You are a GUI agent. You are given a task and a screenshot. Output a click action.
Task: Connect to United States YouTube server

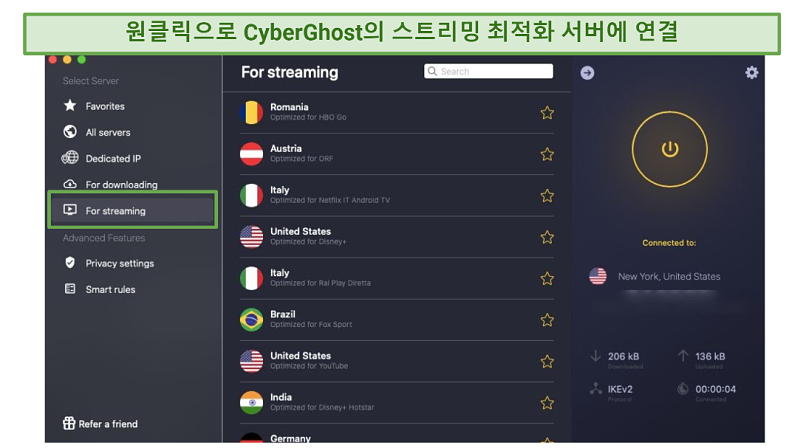[397, 361]
